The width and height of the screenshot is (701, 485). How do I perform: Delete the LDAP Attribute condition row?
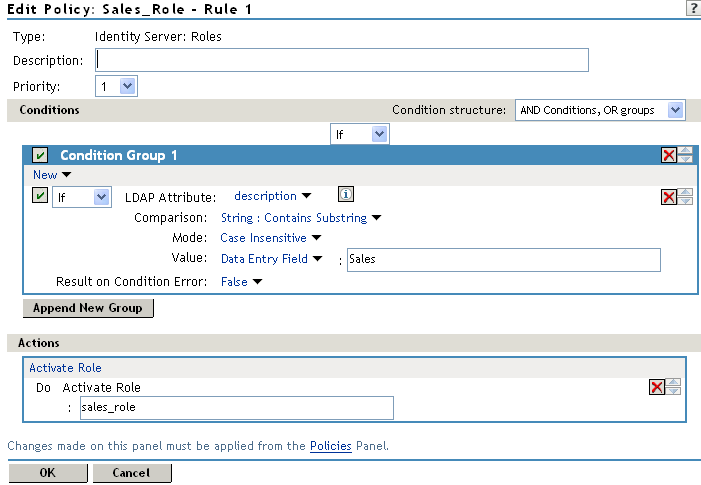pyautogui.click(x=668, y=197)
